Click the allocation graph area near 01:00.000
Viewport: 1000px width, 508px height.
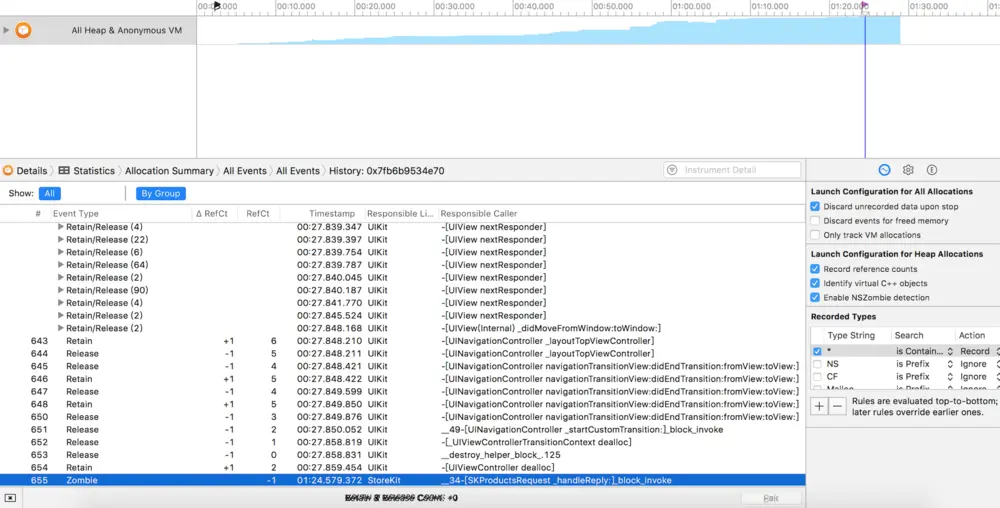[691, 31]
